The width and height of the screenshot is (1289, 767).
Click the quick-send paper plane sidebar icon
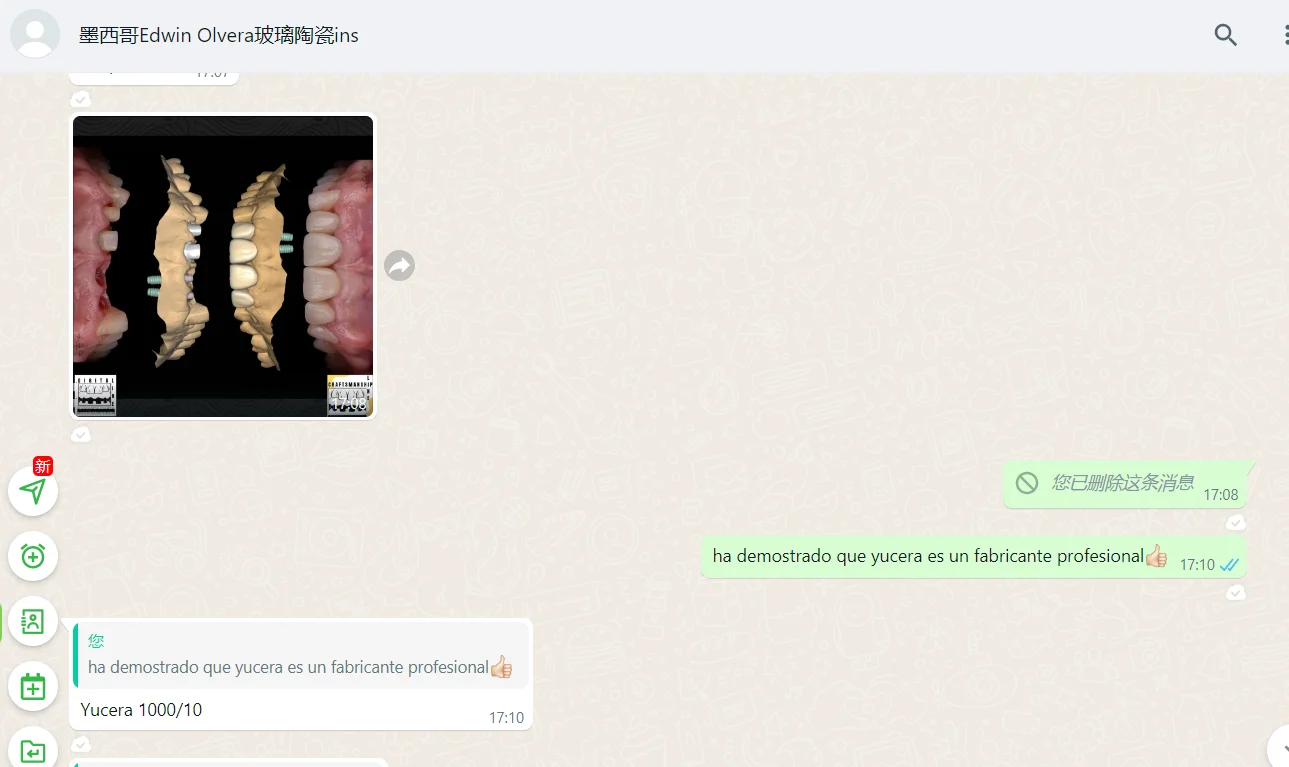click(x=33, y=491)
